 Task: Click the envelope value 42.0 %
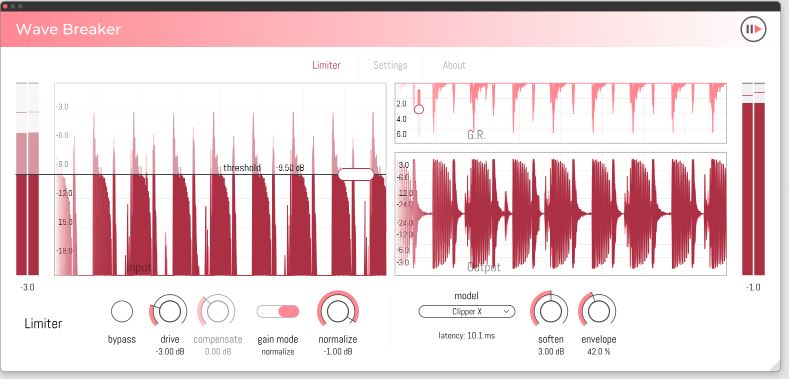(599, 352)
